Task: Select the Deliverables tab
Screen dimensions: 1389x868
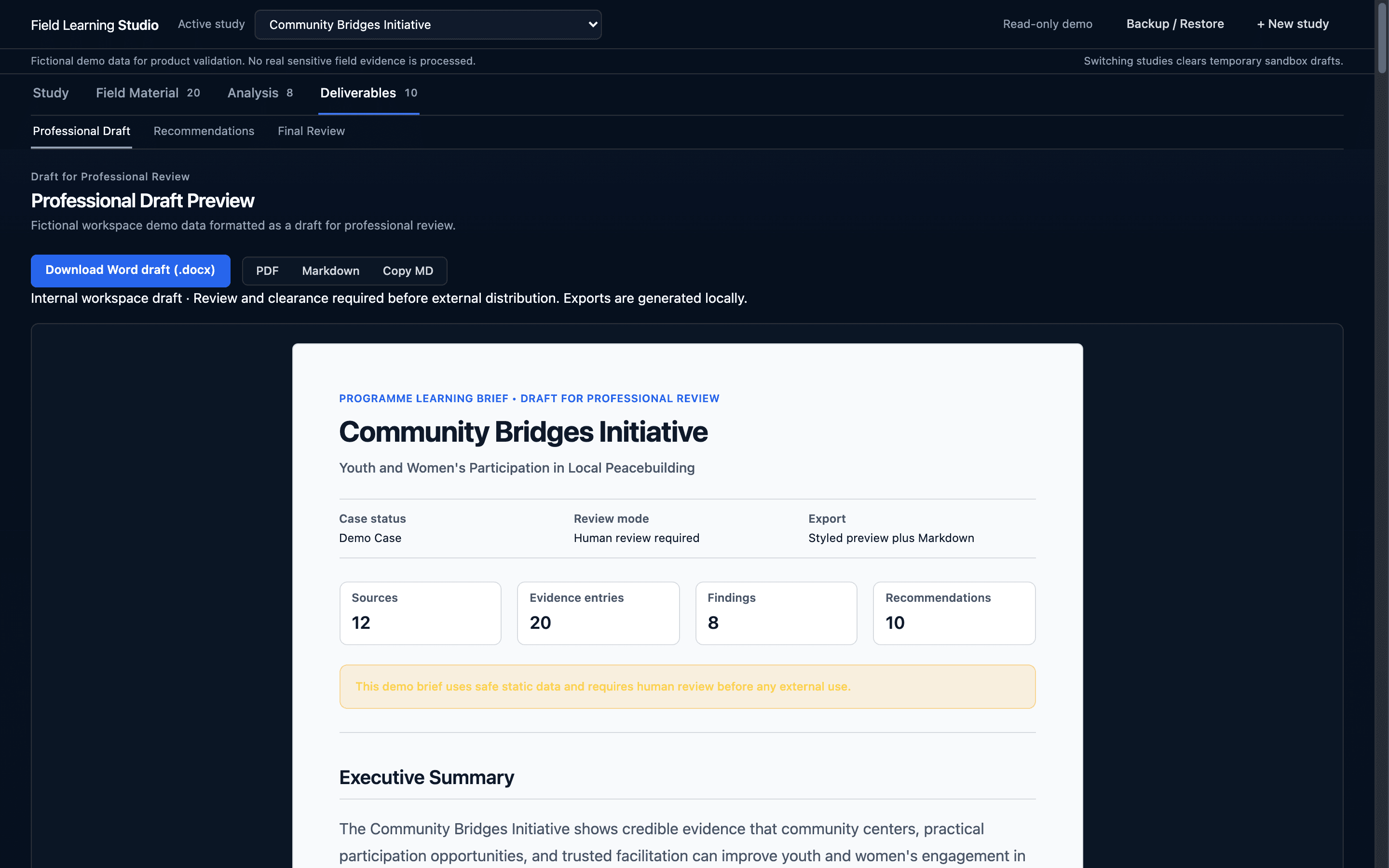Action: (x=368, y=93)
